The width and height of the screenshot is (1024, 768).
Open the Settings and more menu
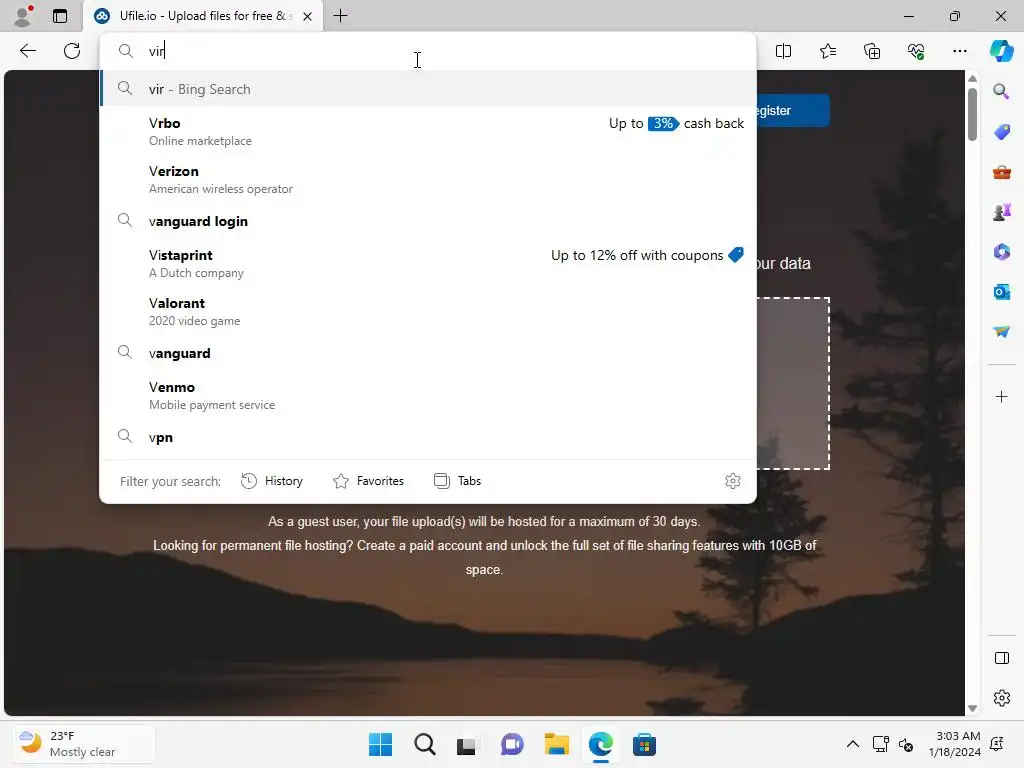coord(959,51)
